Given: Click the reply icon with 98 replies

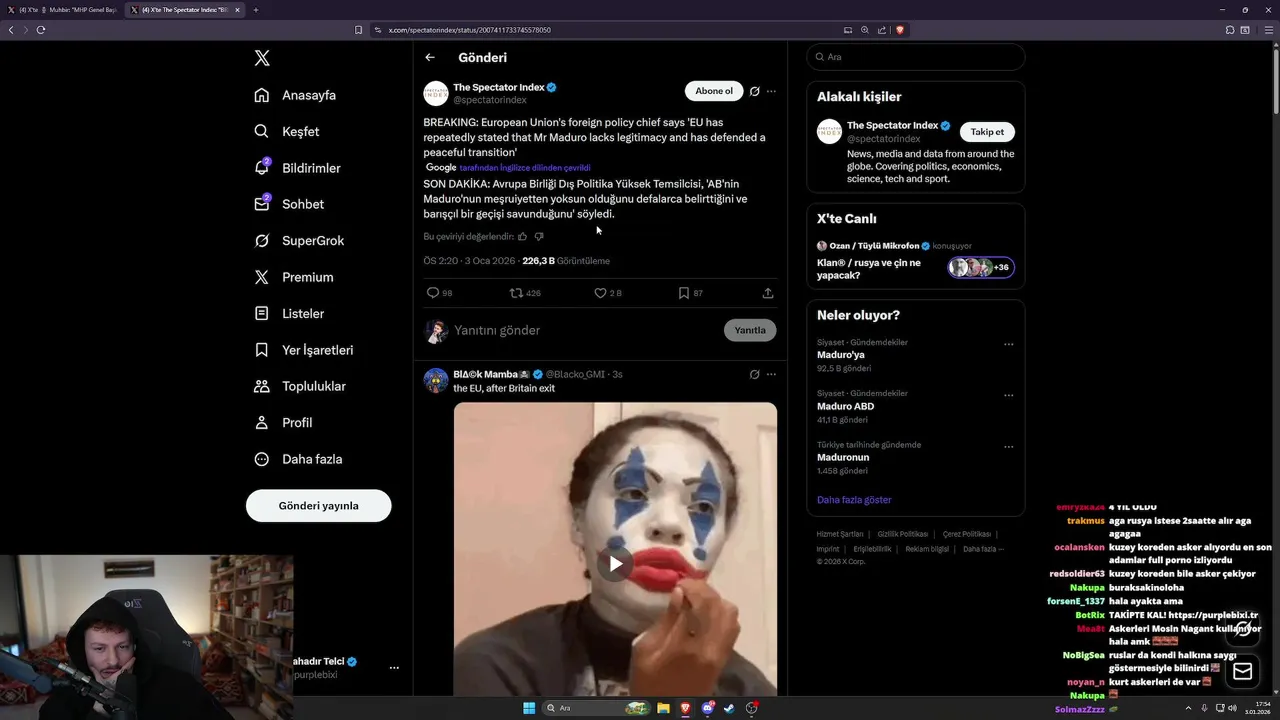Looking at the screenshot, I should [x=433, y=293].
